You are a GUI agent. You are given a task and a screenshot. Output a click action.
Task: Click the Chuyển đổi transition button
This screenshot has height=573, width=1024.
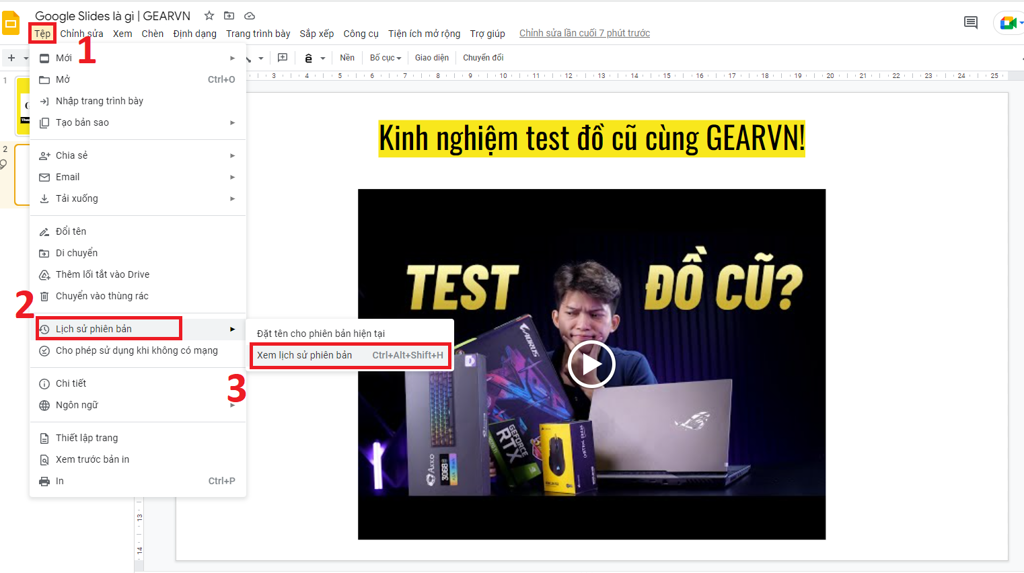pyautogui.click(x=483, y=58)
